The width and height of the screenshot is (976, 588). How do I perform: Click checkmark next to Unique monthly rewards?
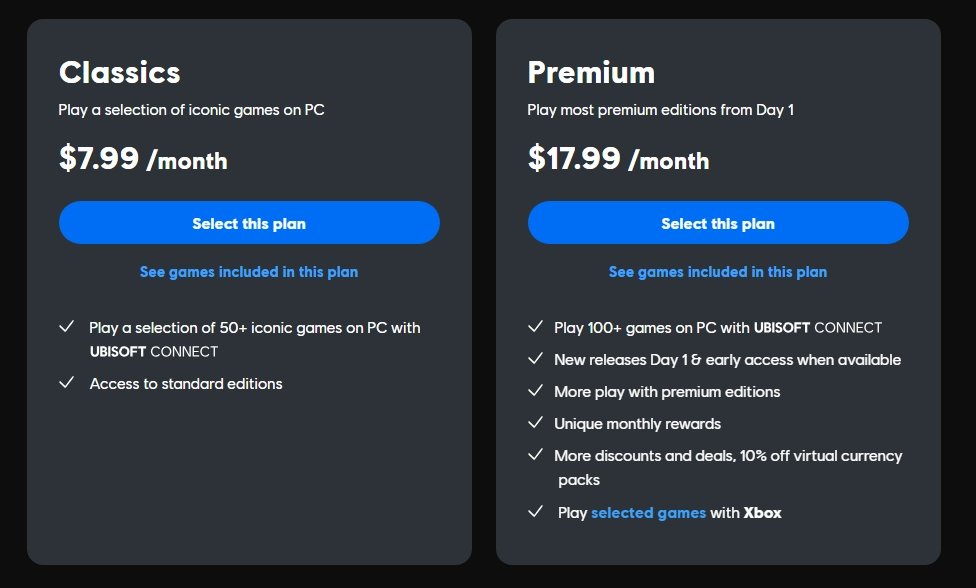[536, 423]
